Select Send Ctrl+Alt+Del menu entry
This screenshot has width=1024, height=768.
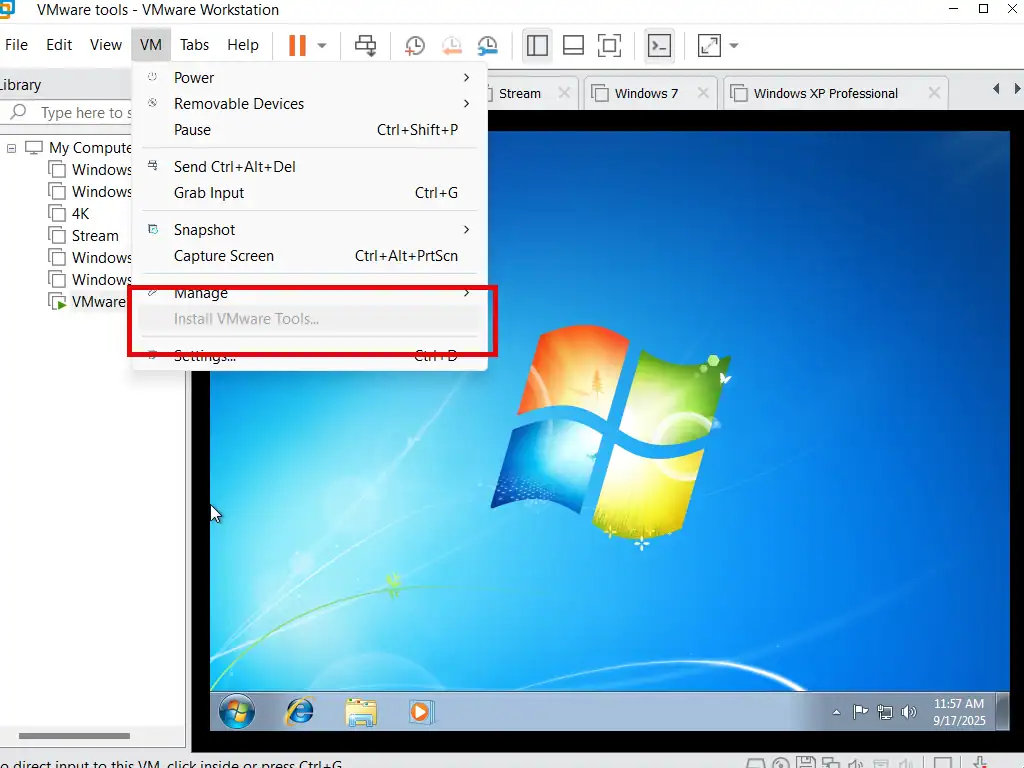click(x=309, y=167)
